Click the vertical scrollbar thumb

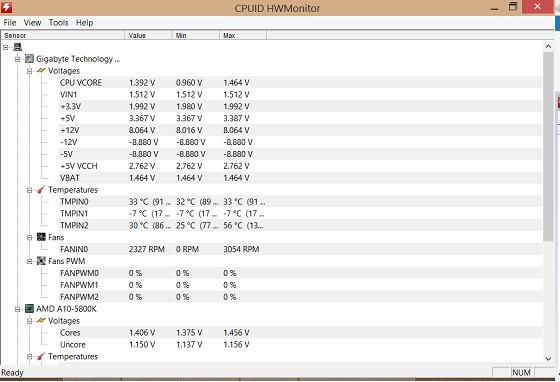click(x=548, y=146)
